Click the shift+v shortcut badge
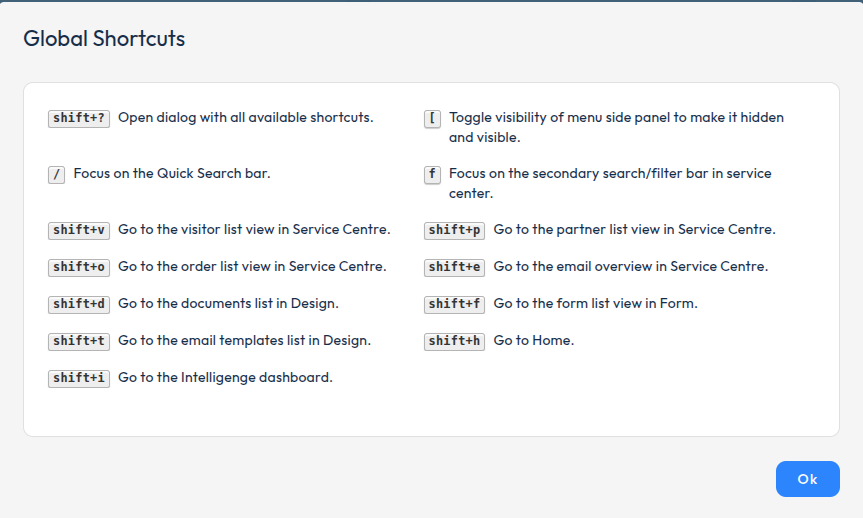The image size is (863, 518). (79, 230)
